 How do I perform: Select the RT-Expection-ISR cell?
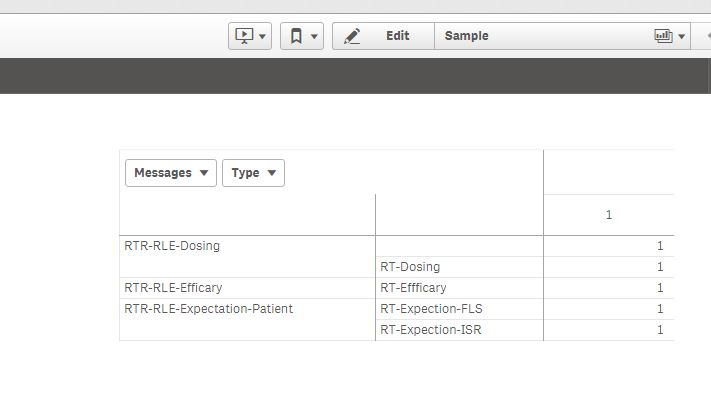430,330
